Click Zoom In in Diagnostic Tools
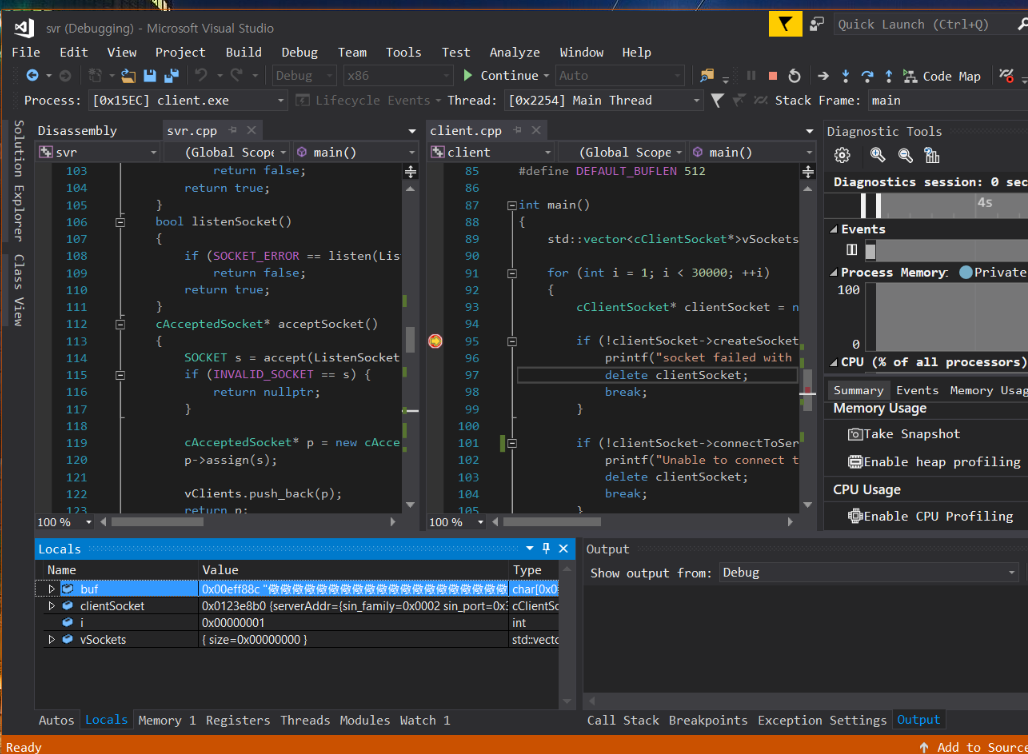Viewport: 1028px width, 754px height. [877, 155]
